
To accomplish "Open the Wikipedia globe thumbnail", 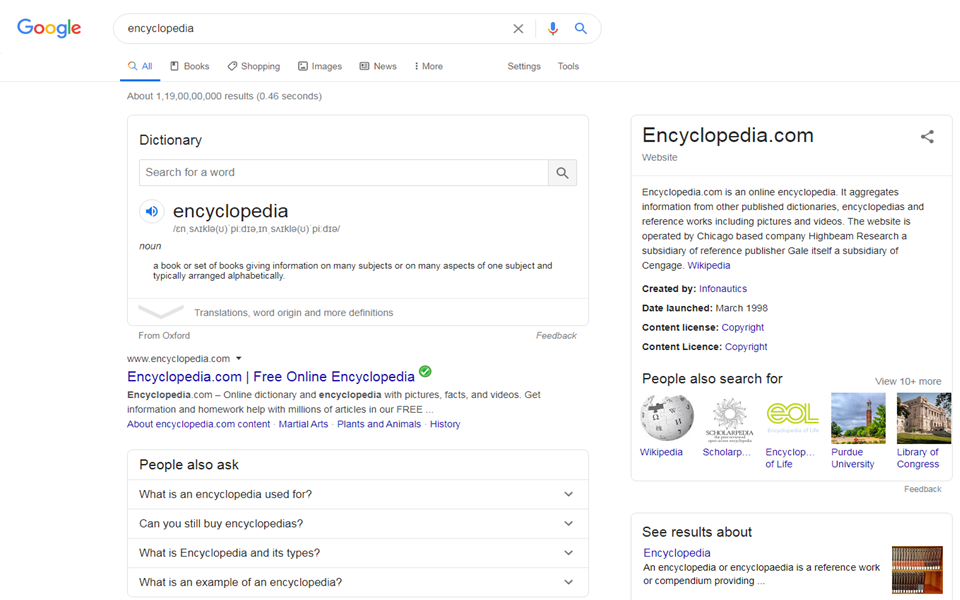I will tap(666, 418).
